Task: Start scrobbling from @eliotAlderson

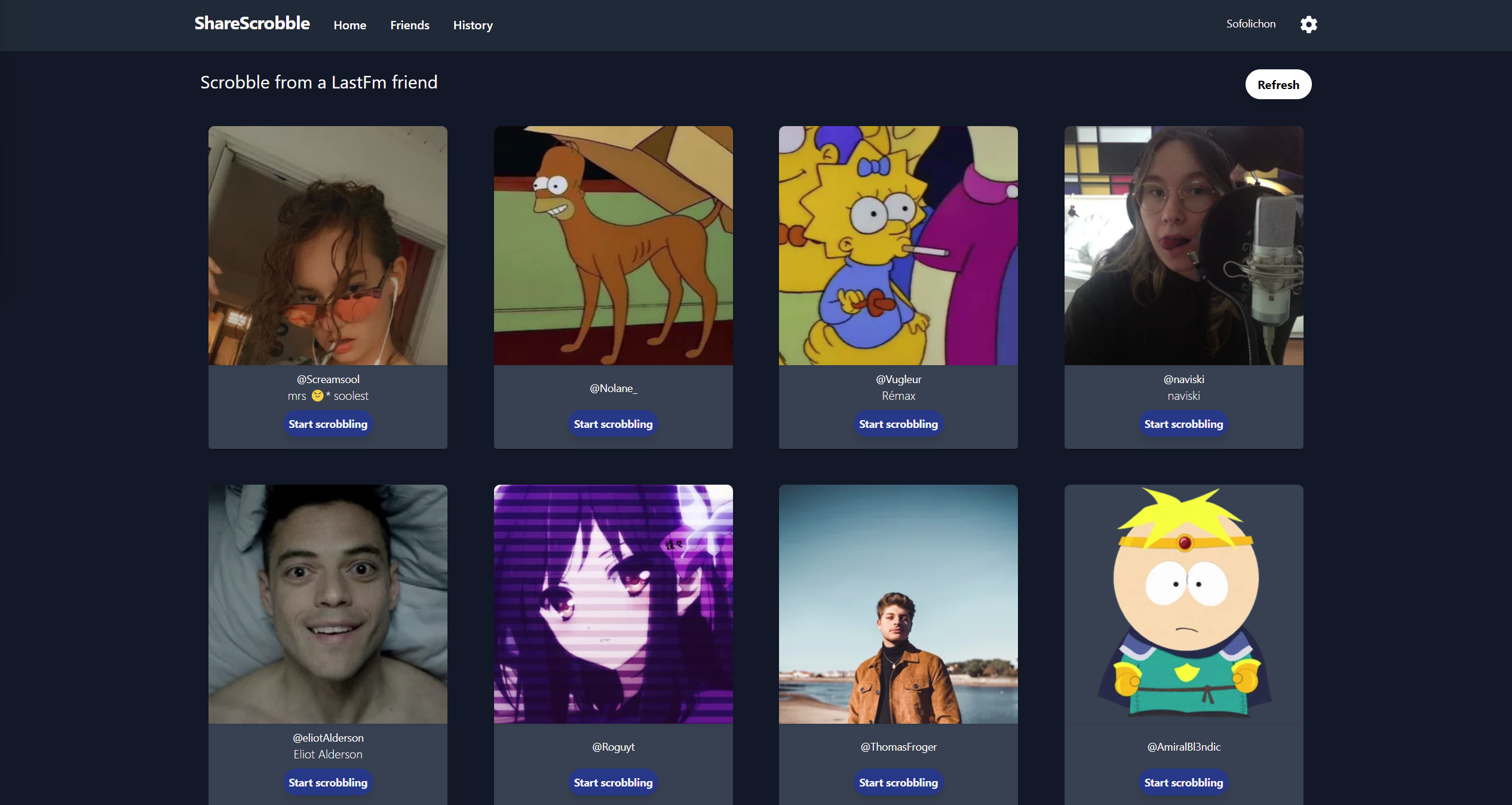Action: [328, 782]
